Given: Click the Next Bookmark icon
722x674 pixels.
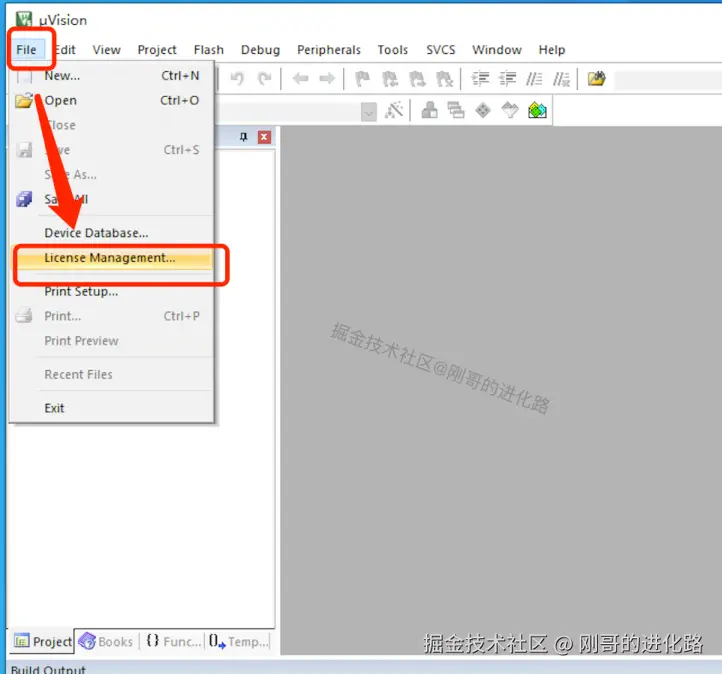Looking at the screenshot, I should (418, 79).
